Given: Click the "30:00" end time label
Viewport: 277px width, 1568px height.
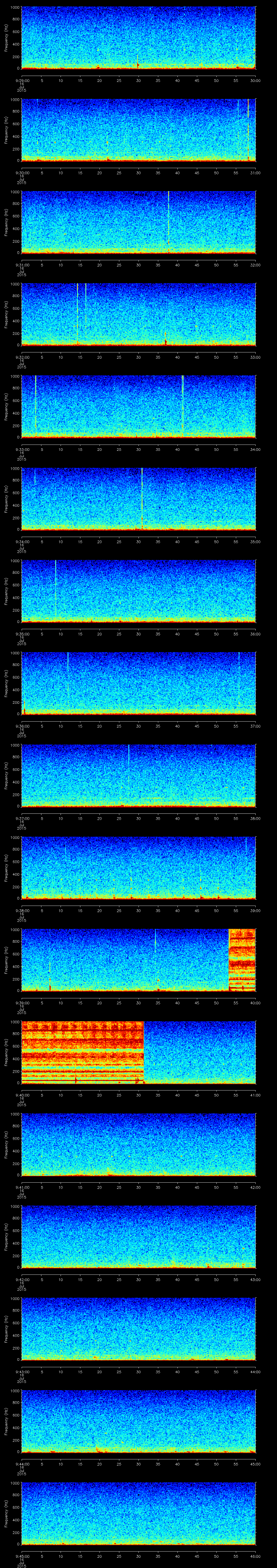Looking at the screenshot, I should coord(256,80).
